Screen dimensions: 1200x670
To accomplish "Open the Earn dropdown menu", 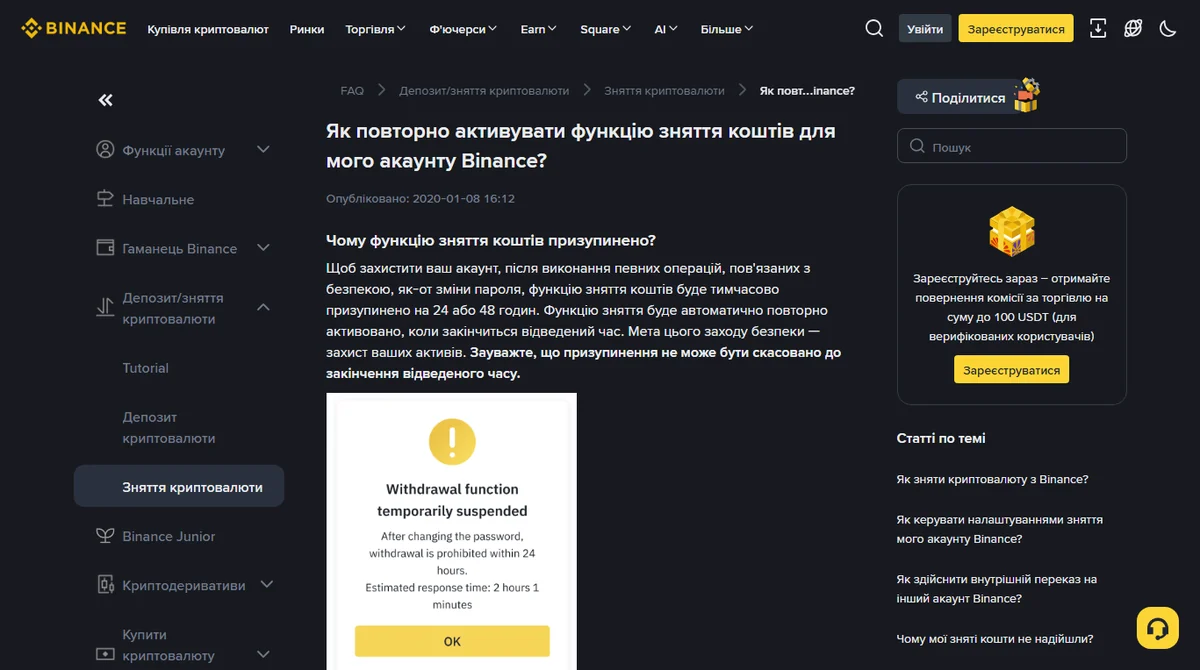I will click(x=539, y=29).
